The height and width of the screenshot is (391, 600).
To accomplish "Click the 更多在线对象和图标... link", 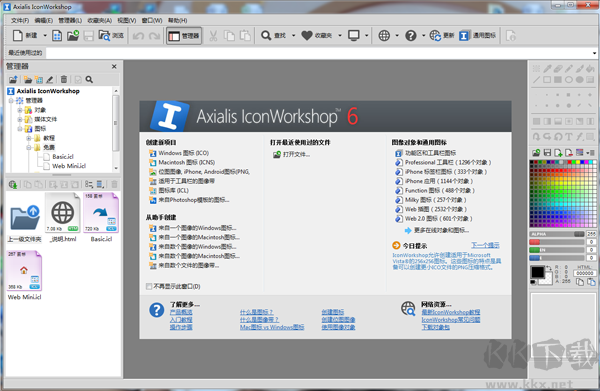I will [441, 230].
